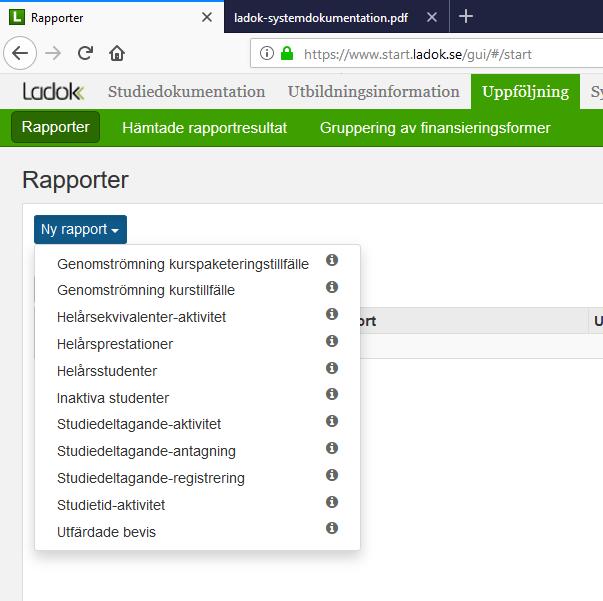Image resolution: width=603 pixels, height=601 pixels.
Task: Reload the page with refresh icon
Action: pyautogui.click(x=85, y=53)
